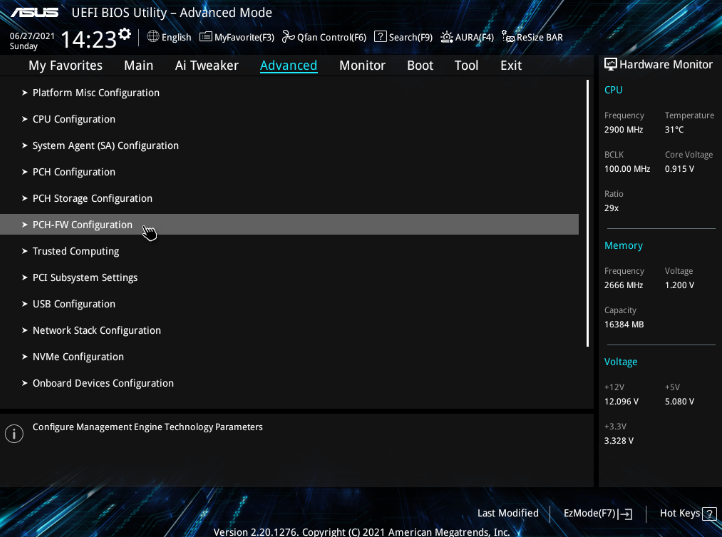Expand the Trusted Computing arrow

click(x=24, y=251)
